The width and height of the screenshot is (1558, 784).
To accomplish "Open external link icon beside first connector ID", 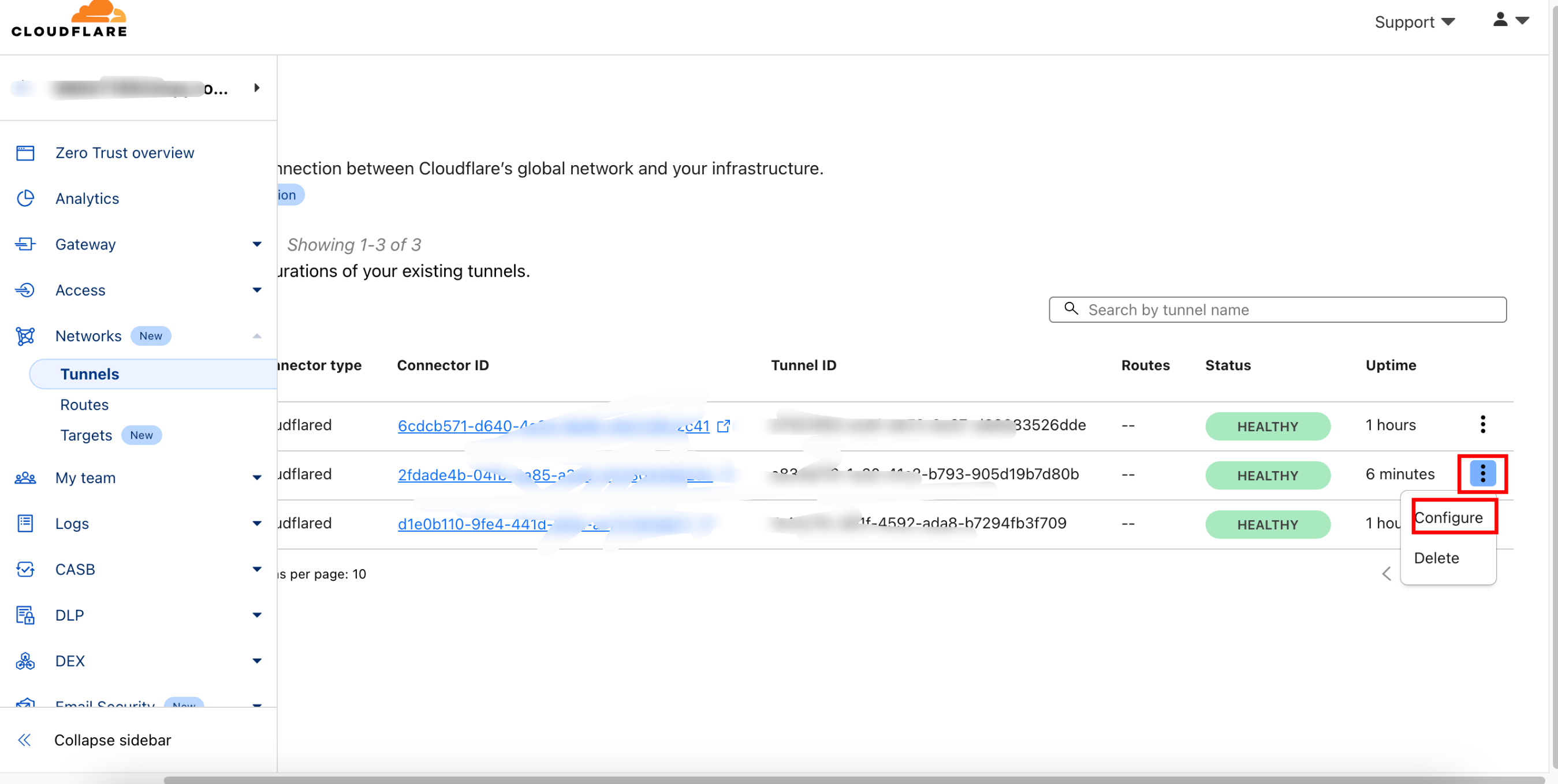I will coord(724,426).
